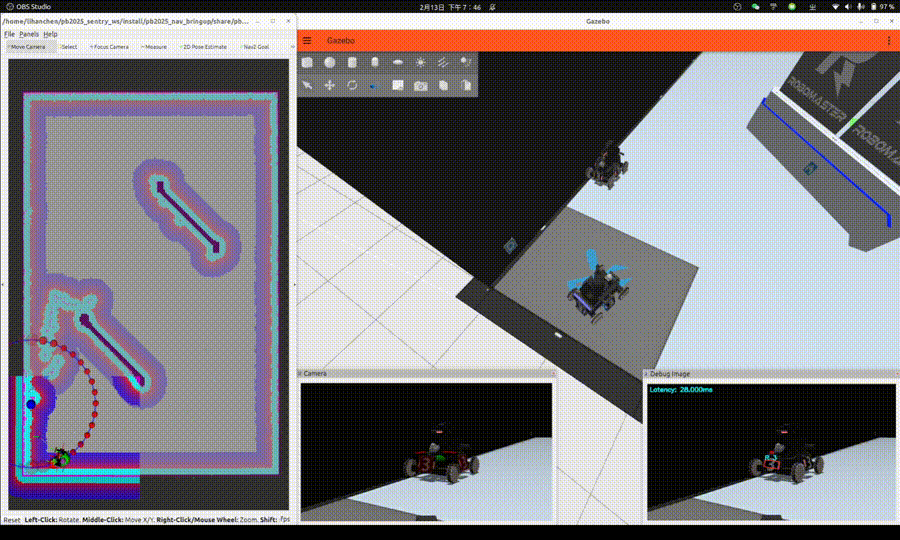Click the Debug Image panel title bar
Screen dimensions: 900x540
(x=771, y=374)
